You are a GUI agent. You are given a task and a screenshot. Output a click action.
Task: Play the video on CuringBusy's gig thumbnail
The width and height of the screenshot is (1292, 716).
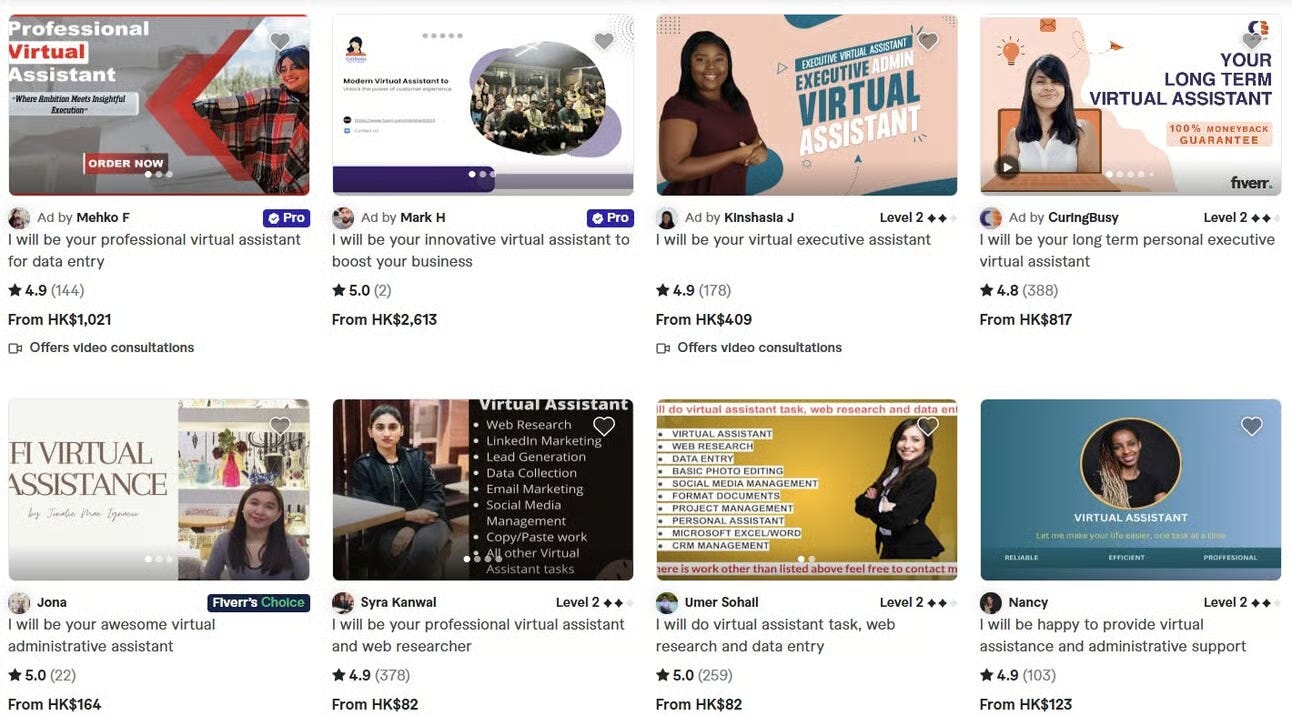pyautogui.click(x=1006, y=167)
